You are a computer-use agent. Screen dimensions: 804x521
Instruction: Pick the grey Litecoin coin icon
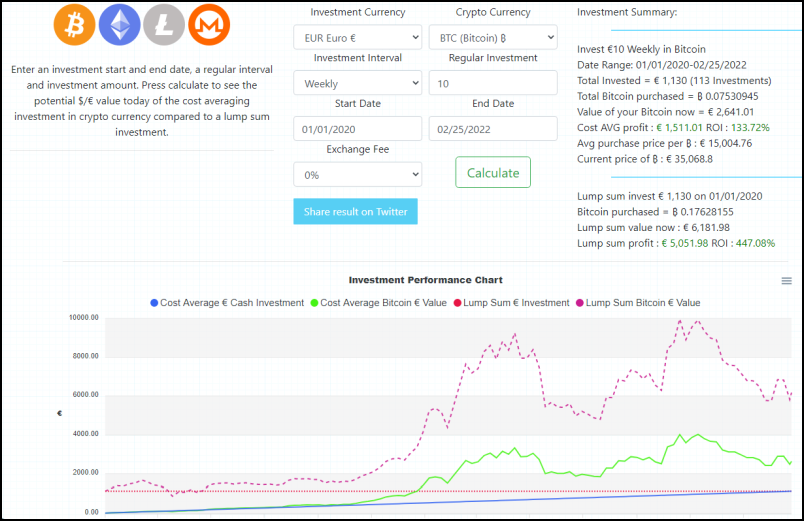tap(164, 25)
